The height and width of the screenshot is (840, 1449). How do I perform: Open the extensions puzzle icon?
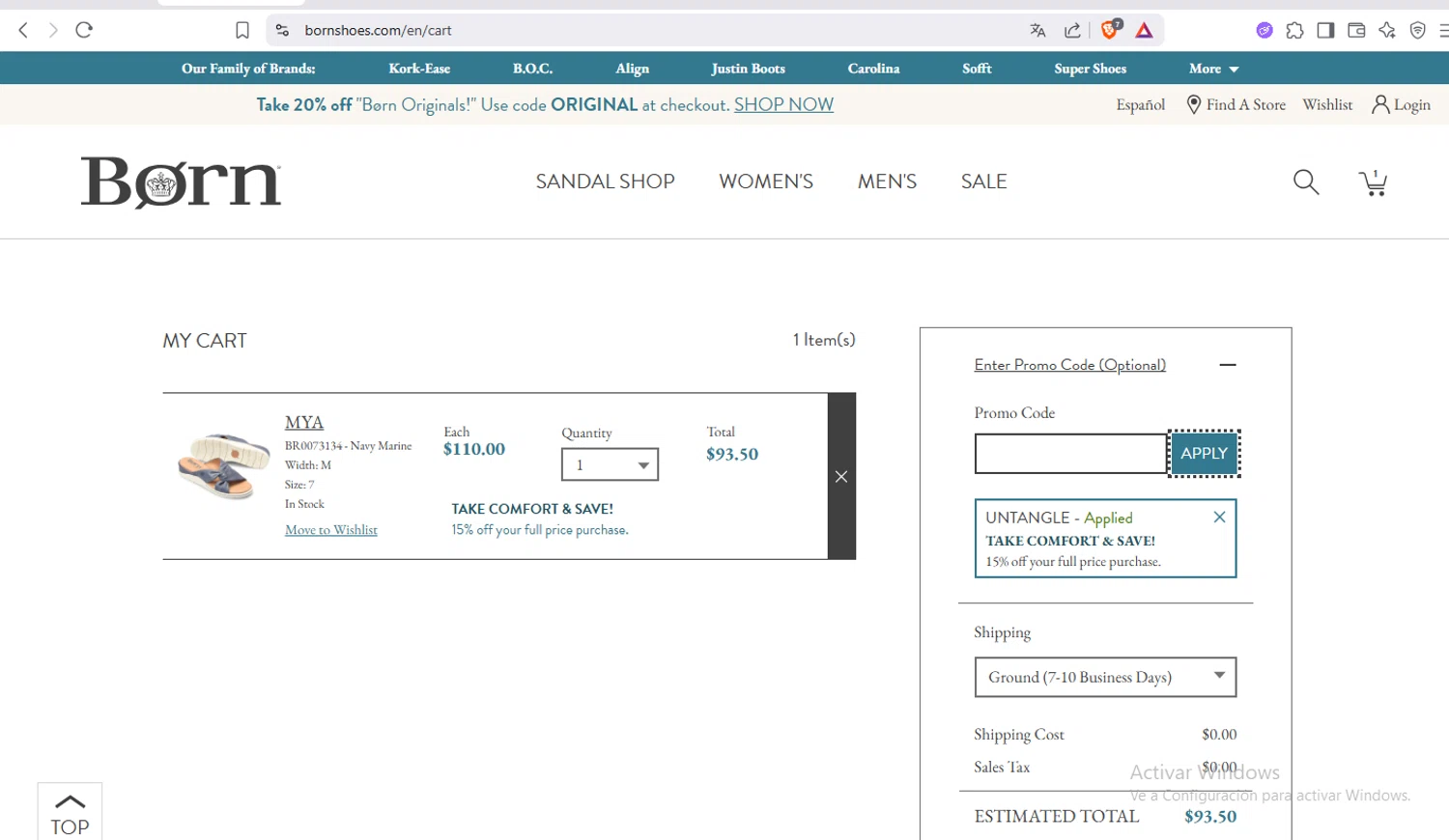click(x=1294, y=30)
